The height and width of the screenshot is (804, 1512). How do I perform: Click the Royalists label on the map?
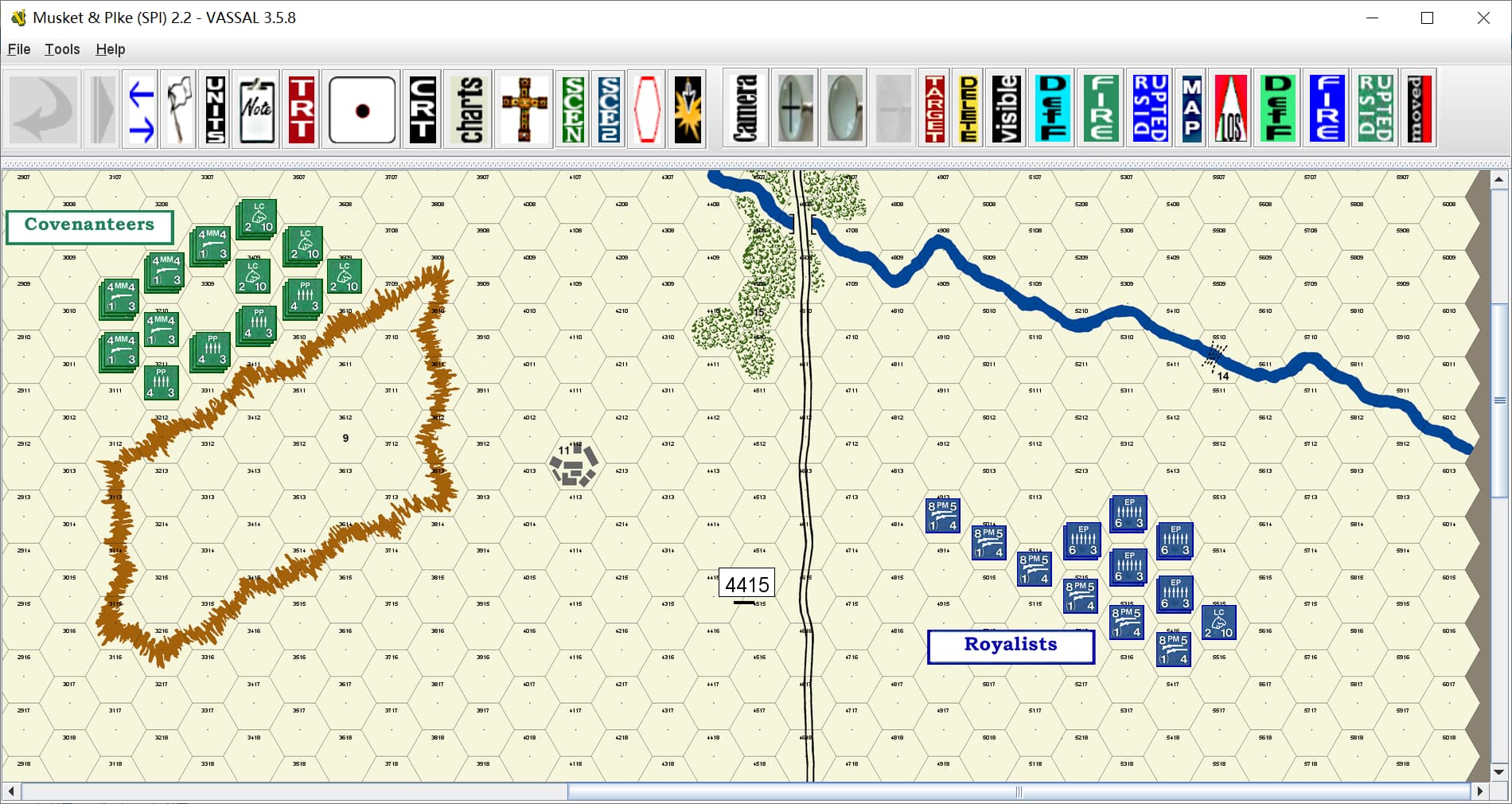(1011, 646)
